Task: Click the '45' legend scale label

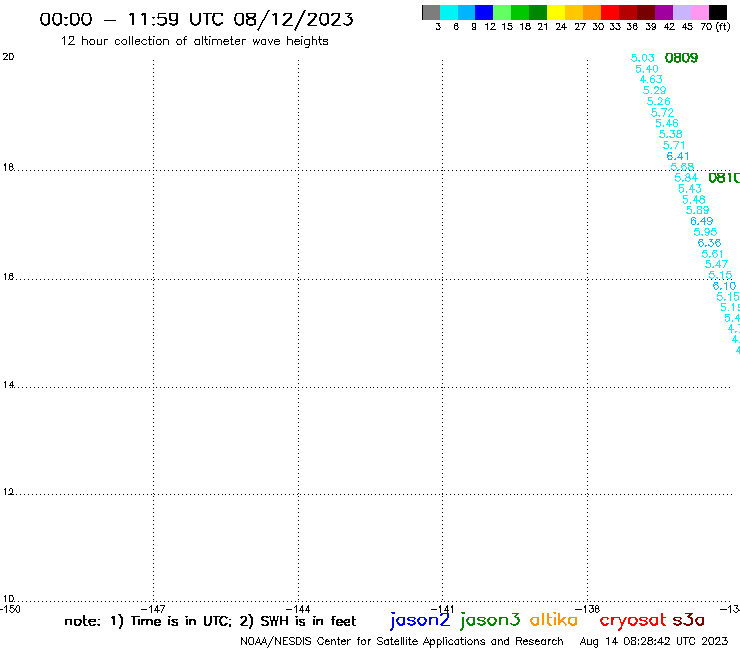Action: [687, 27]
